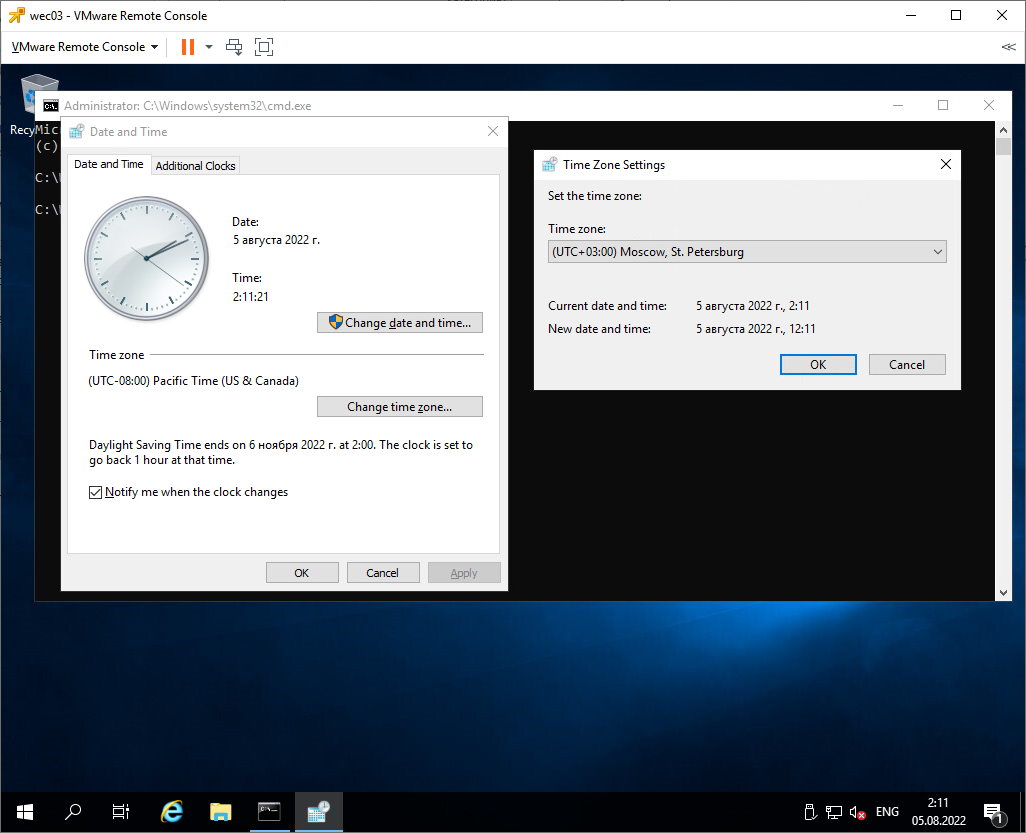Viewport: 1026px width, 833px height.
Task: Click Change time zone button
Action: (400, 406)
